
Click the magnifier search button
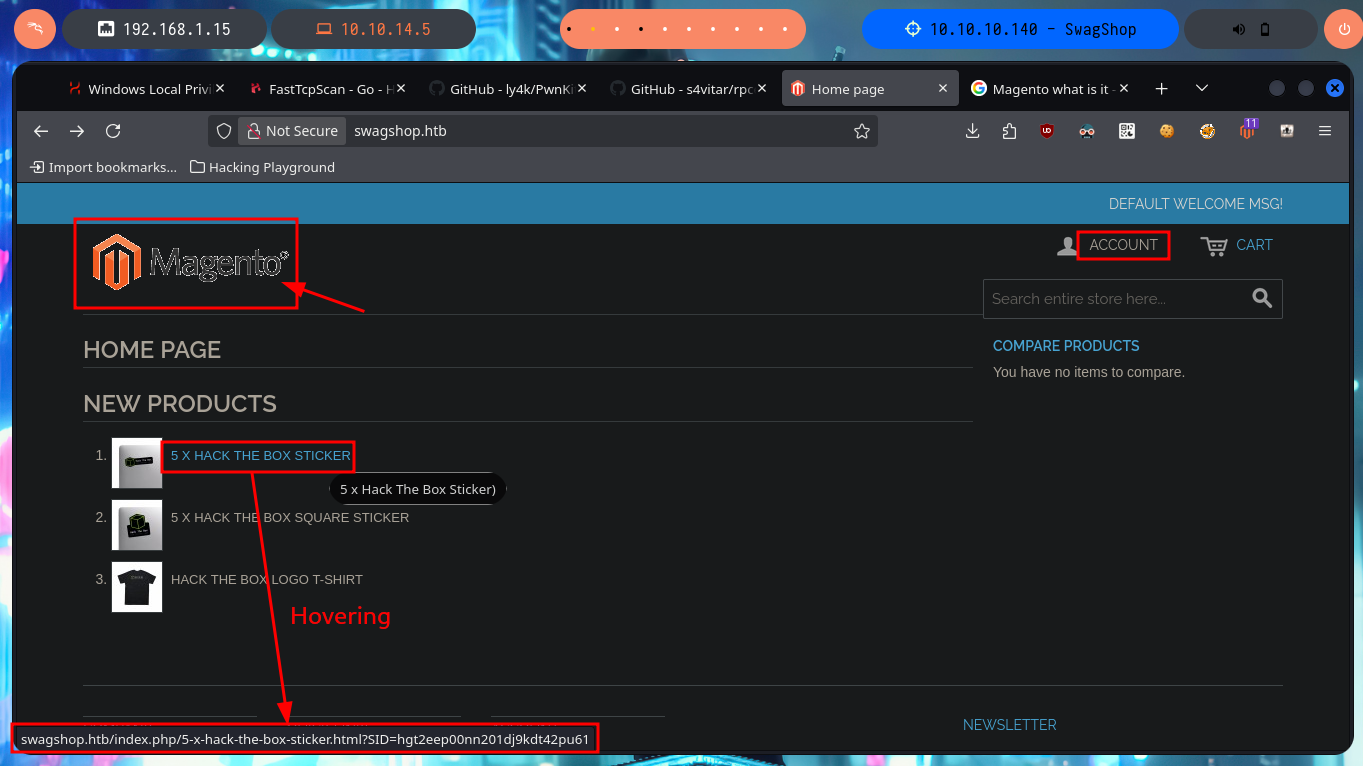coord(1262,298)
